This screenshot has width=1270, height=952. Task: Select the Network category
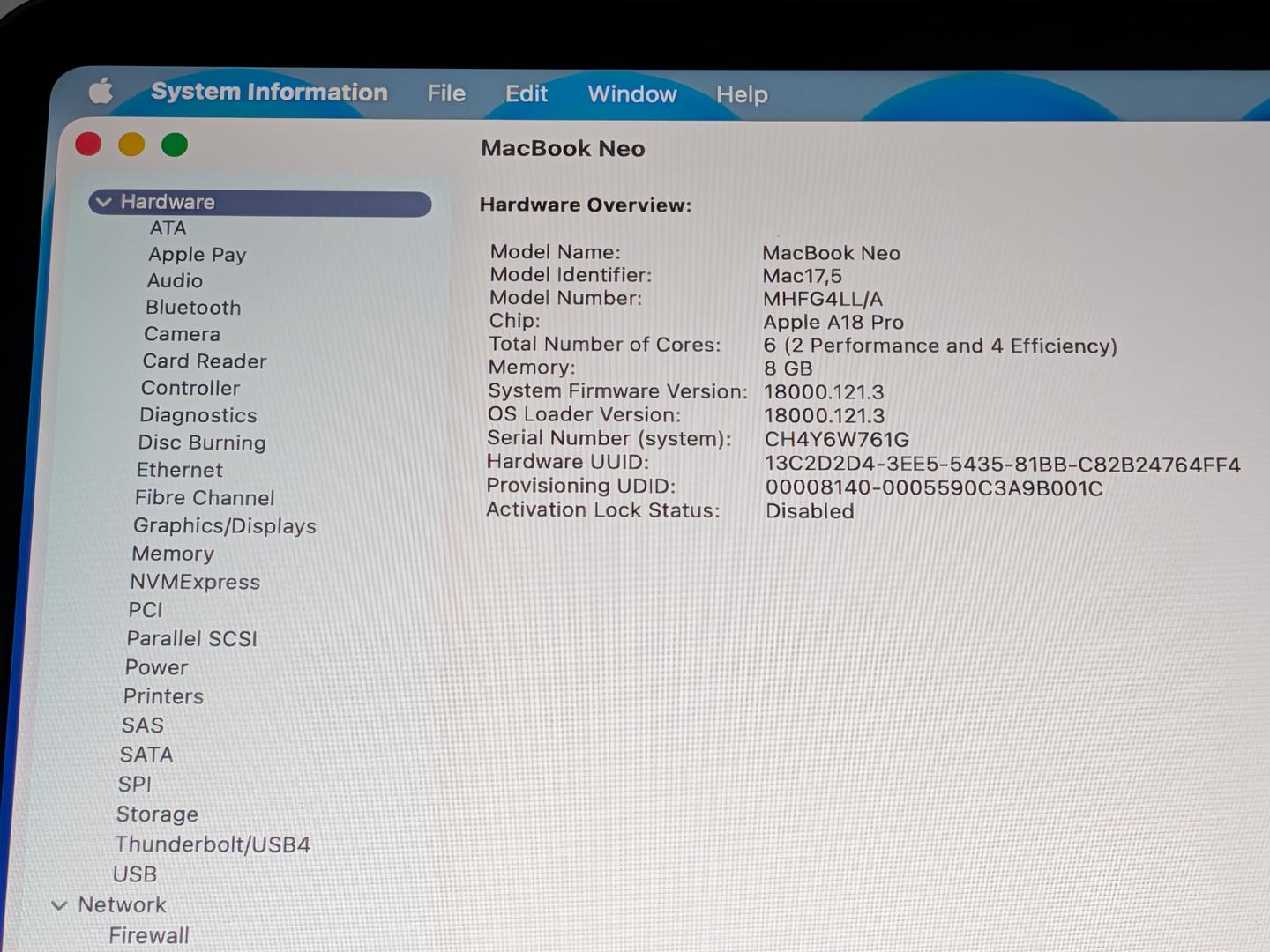coord(122,905)
